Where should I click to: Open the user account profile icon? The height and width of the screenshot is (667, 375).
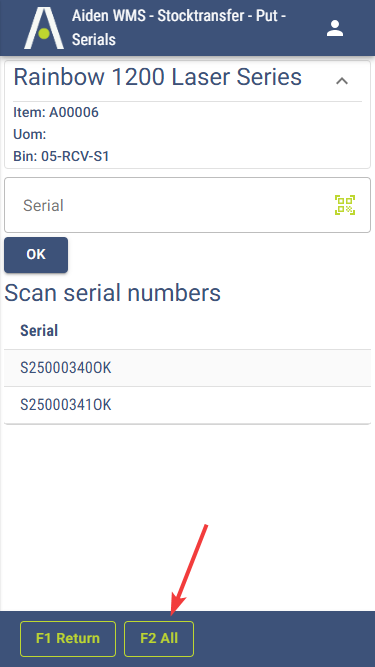335,28
